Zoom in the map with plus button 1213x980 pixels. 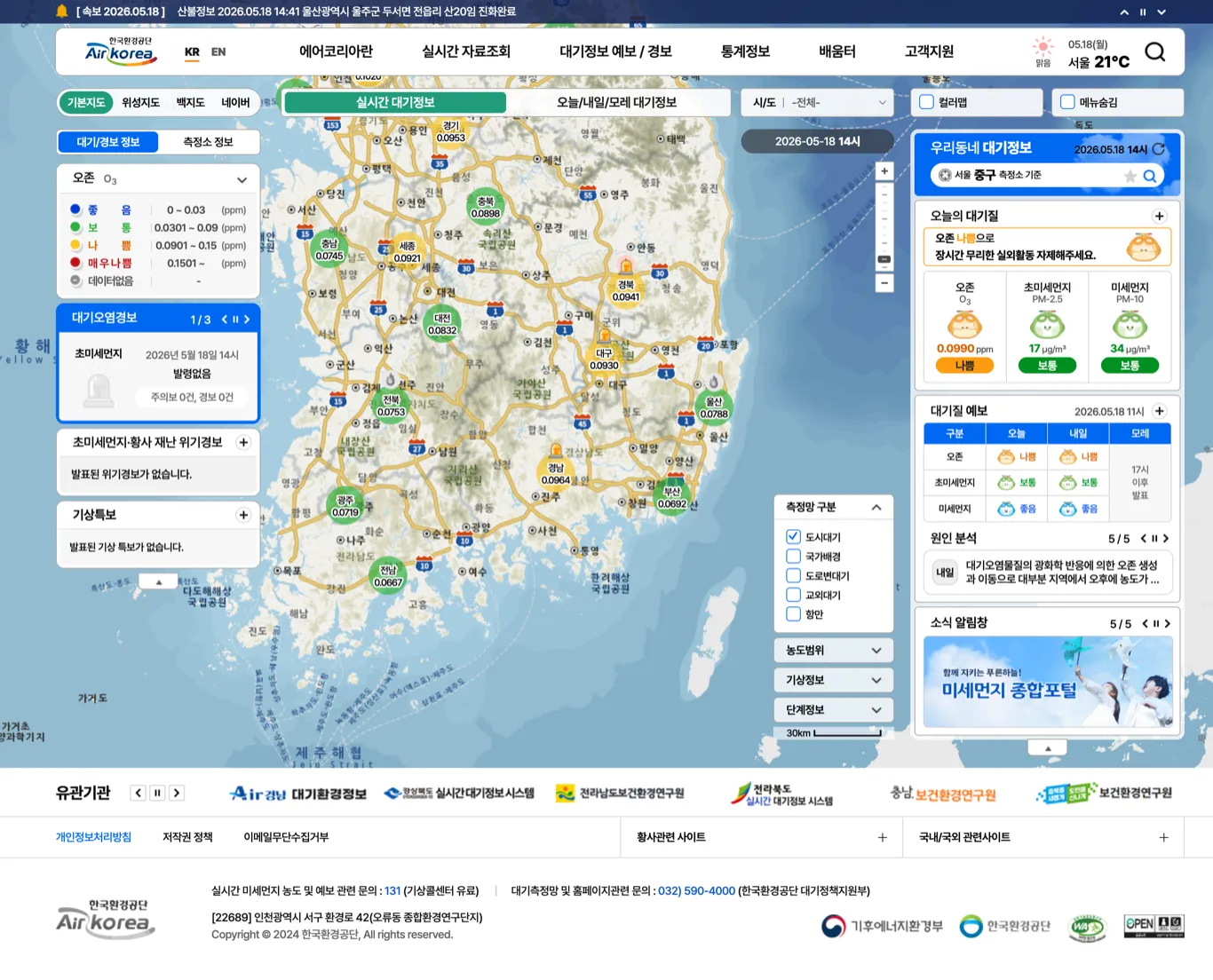(x=884, y=171)
